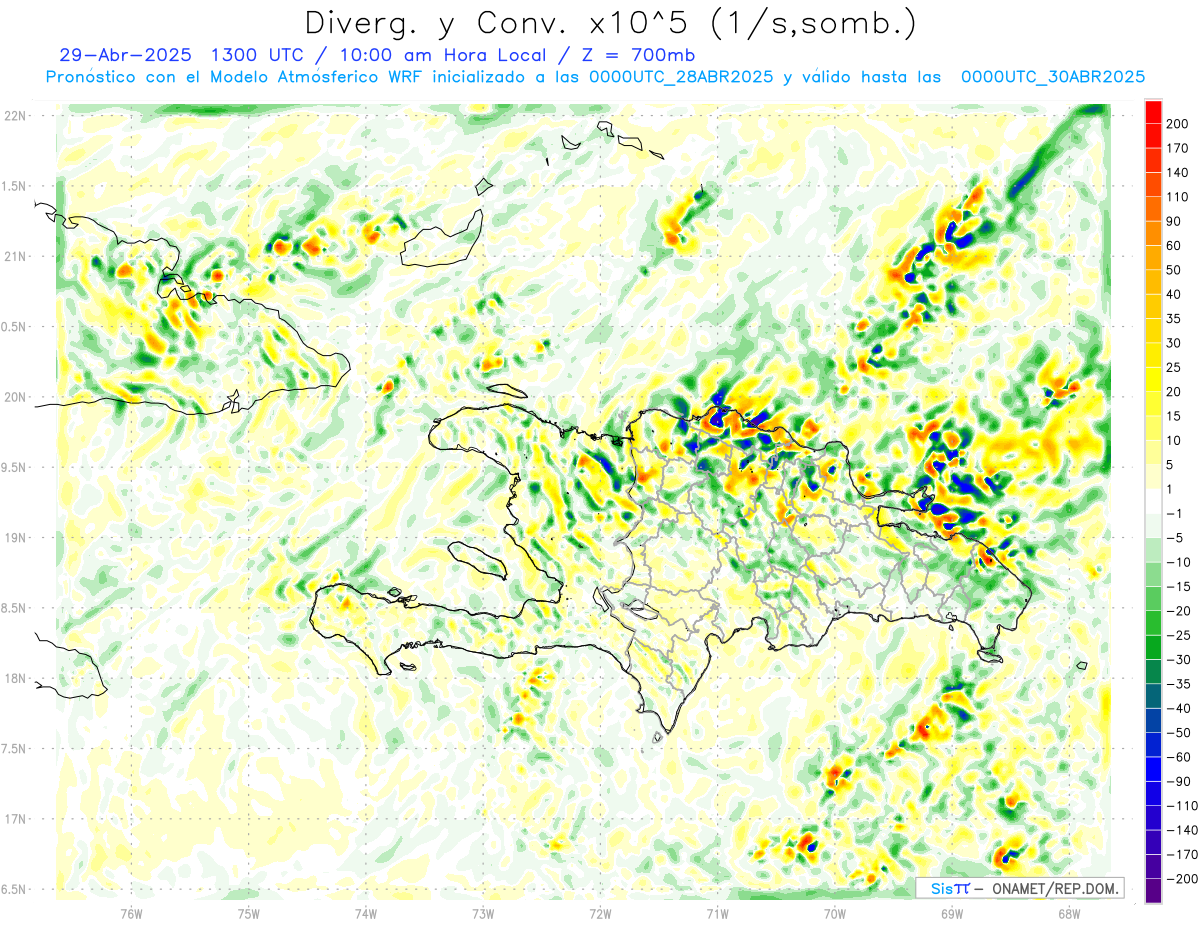Click the white swatch between 1 and -1
1200x927 pixels.
click(x=1153, y=501)
